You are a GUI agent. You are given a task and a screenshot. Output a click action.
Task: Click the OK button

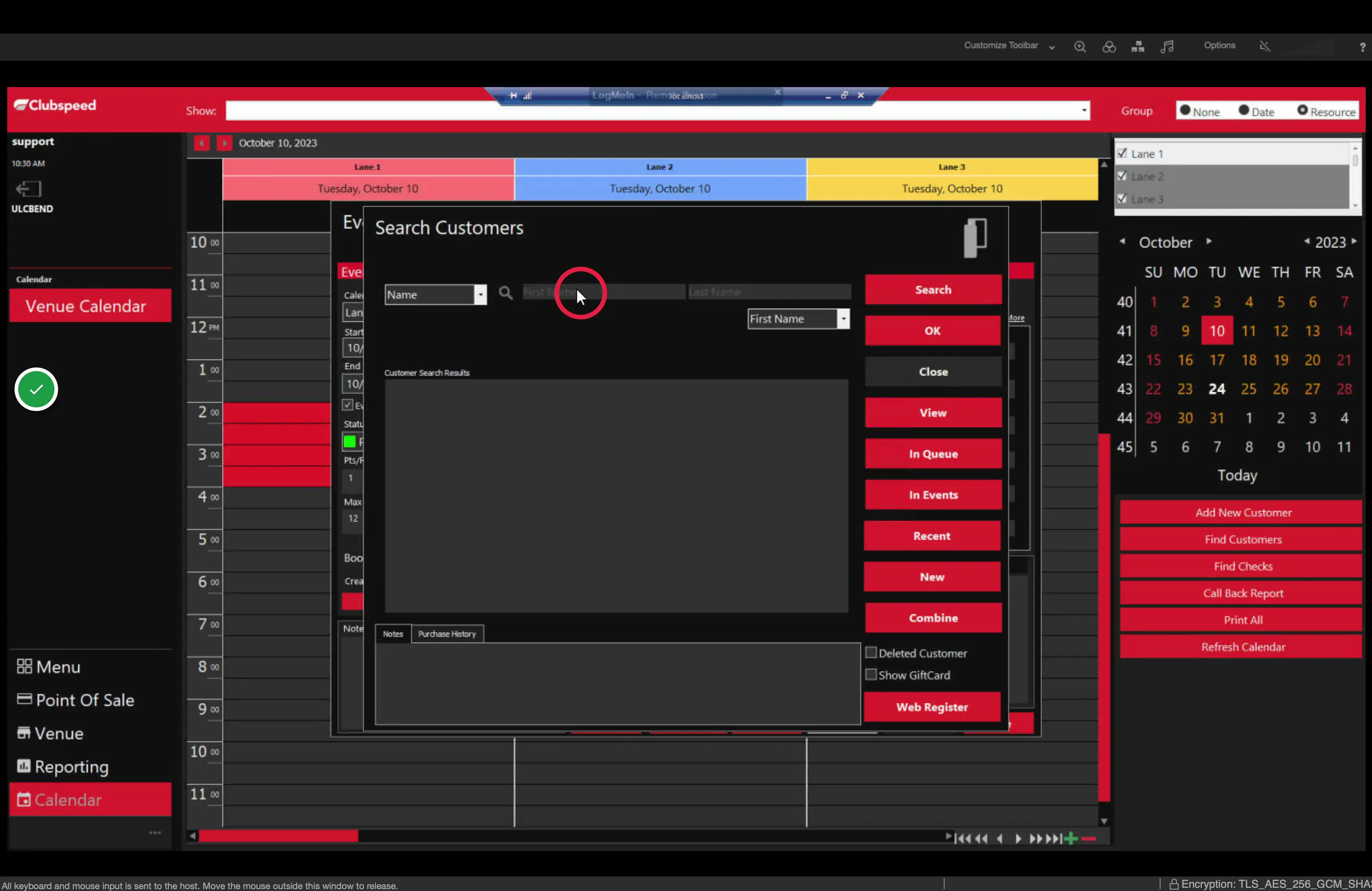coord(933,331)
